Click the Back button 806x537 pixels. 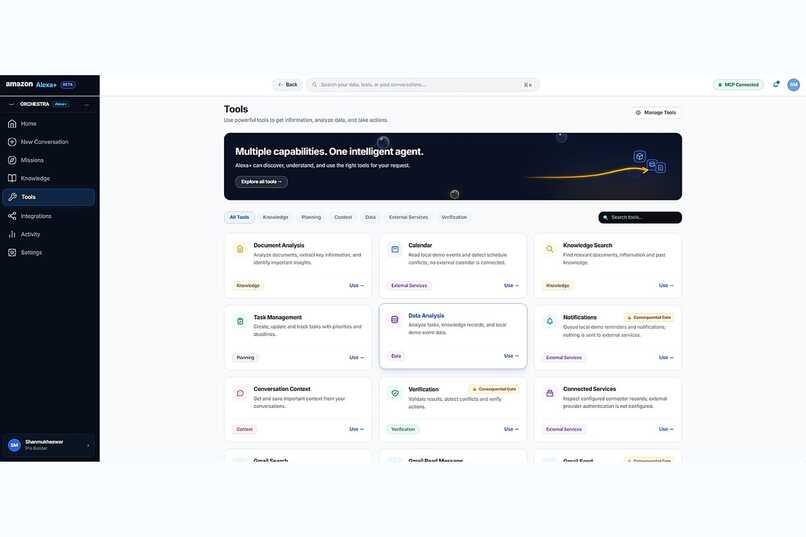288,85
